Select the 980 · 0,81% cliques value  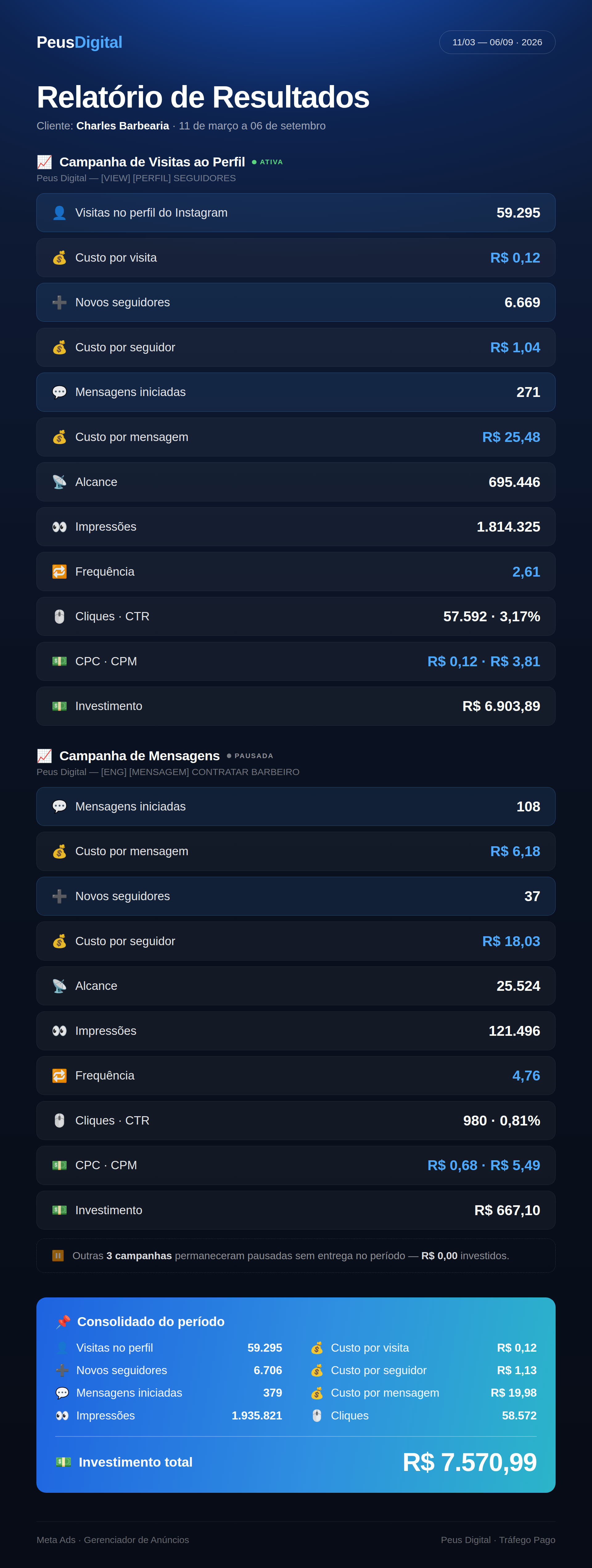click(501, 1121)
